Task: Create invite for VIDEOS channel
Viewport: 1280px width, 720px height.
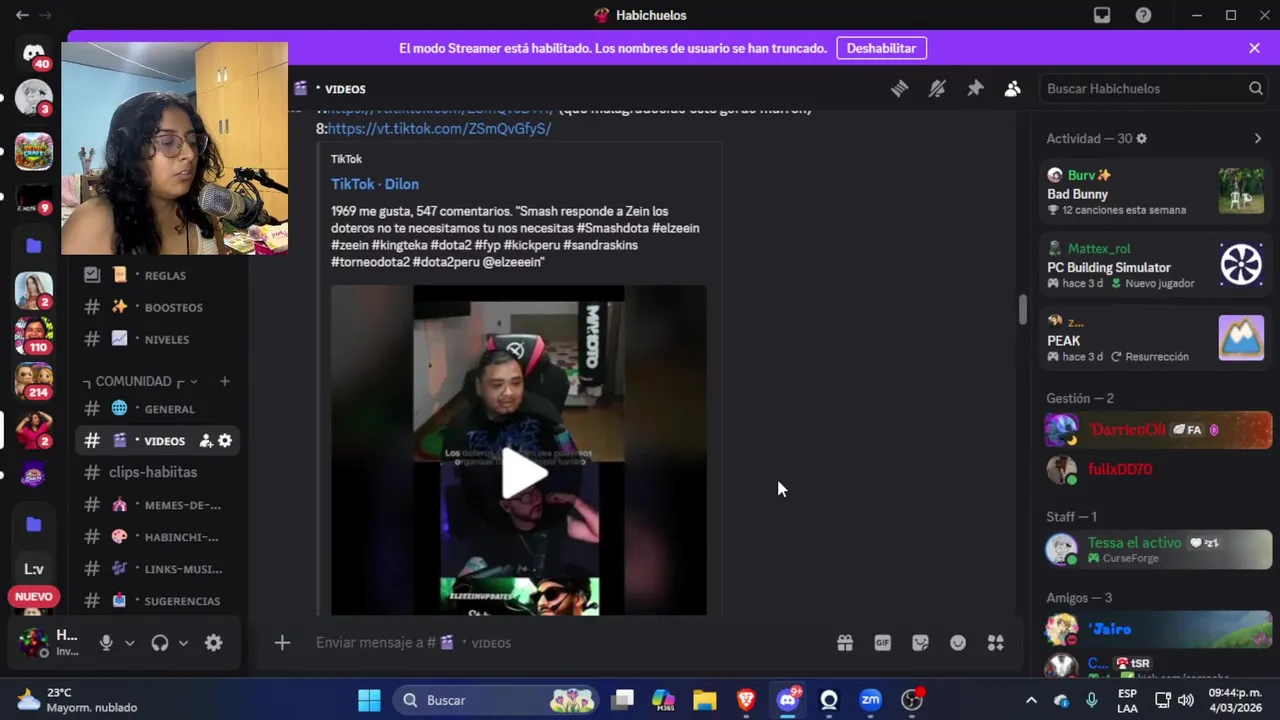Action: point(206,441)
